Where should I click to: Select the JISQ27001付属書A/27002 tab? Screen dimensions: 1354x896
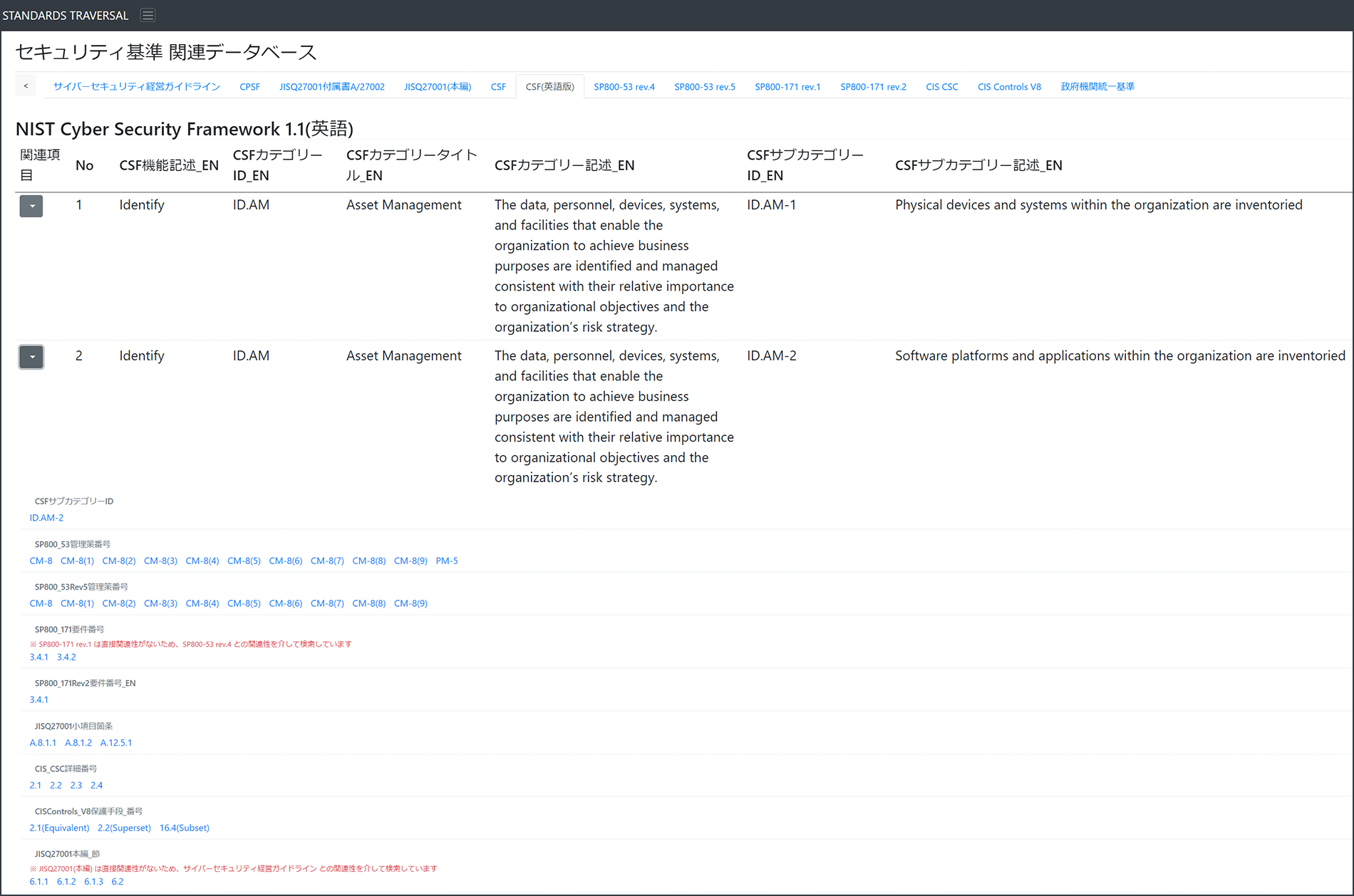tap(332, 86)
